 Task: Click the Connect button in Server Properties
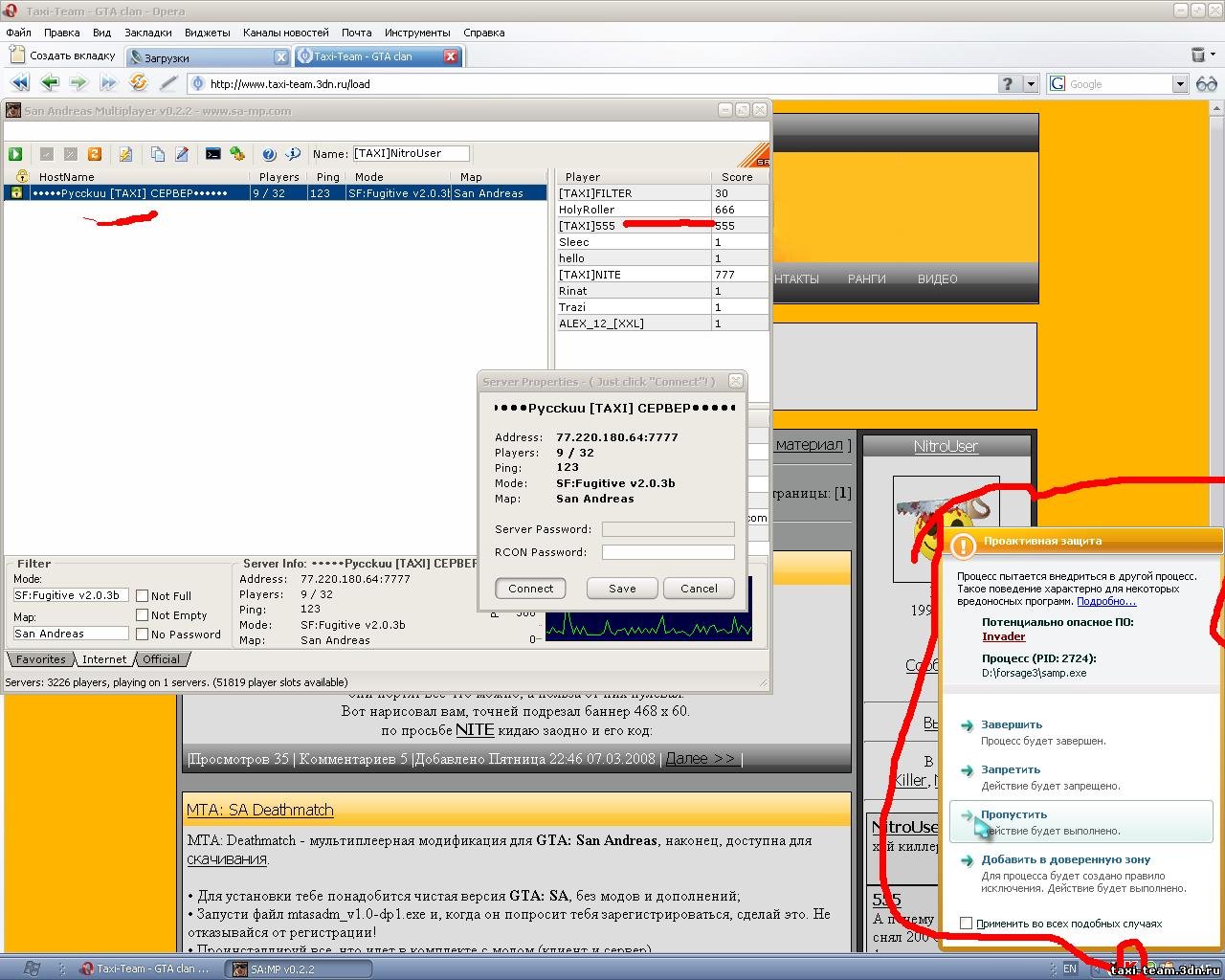point(530,589)
